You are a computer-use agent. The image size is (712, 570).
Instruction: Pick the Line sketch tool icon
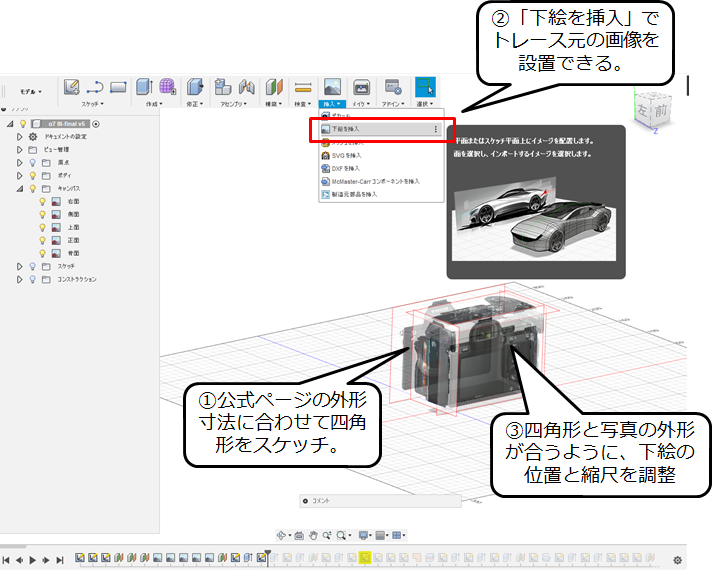pos(95,87)
